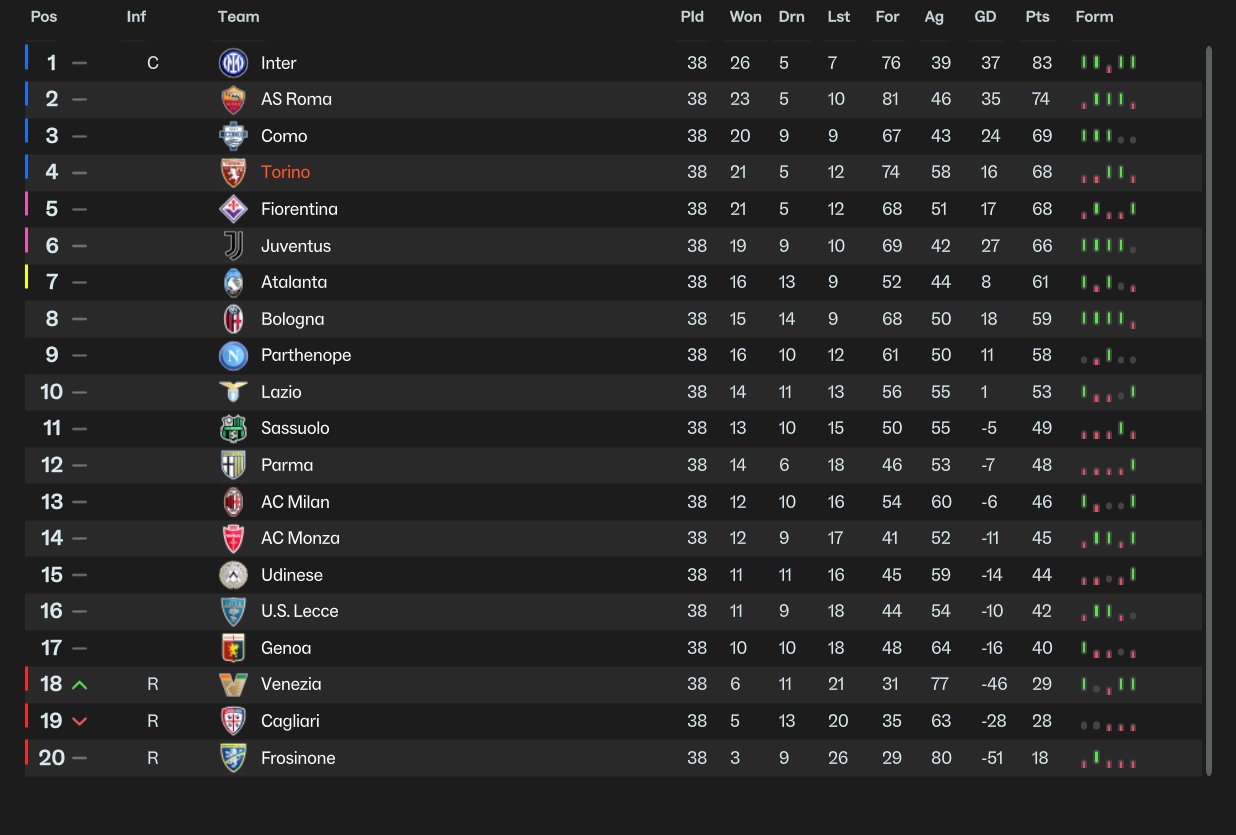Click the Fiorentina club crest
The width and height of the screenshot is (1236, 835).
pyautogui.click(x=233, y=209)
